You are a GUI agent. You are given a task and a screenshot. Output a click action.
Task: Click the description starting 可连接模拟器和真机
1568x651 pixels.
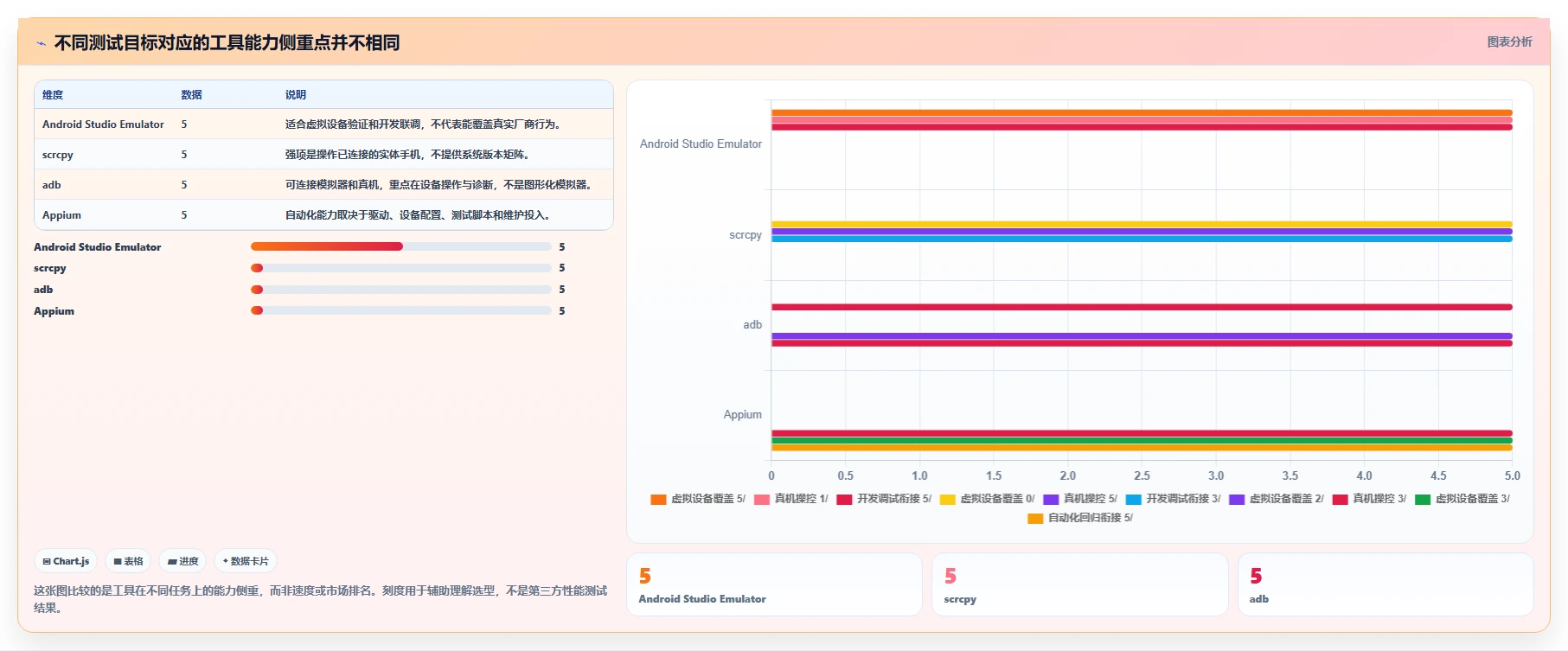tap(440, 185)
